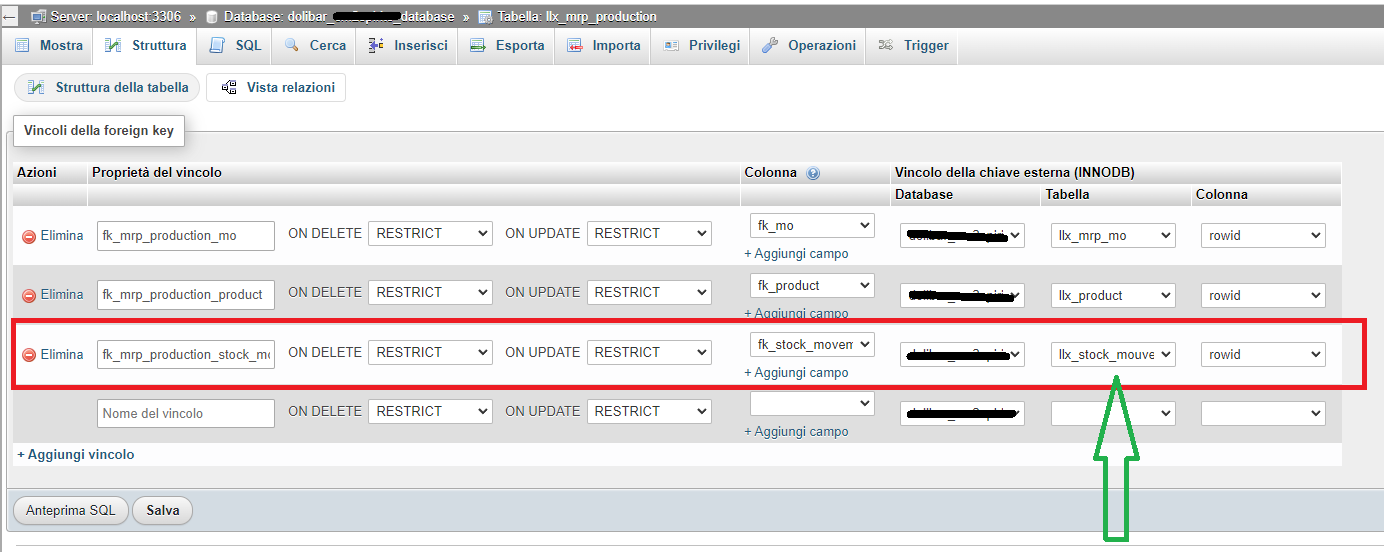Open ON DELETE dropdown for fk_mrp_production_mo
Screen dimensions: 1384x552
click(x=430, y=234)
